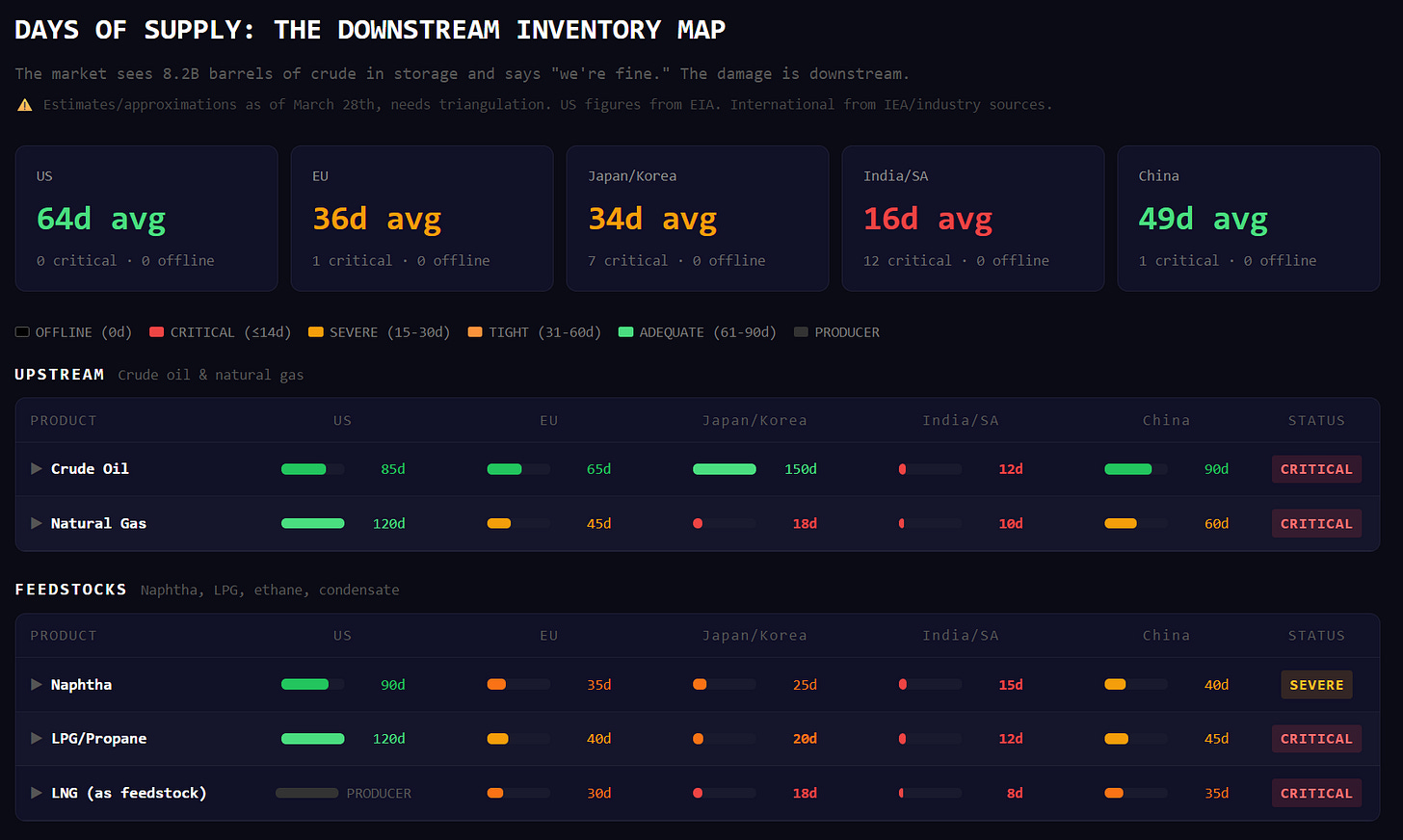Click the Naphtha India/SA 15d value

1011,685
